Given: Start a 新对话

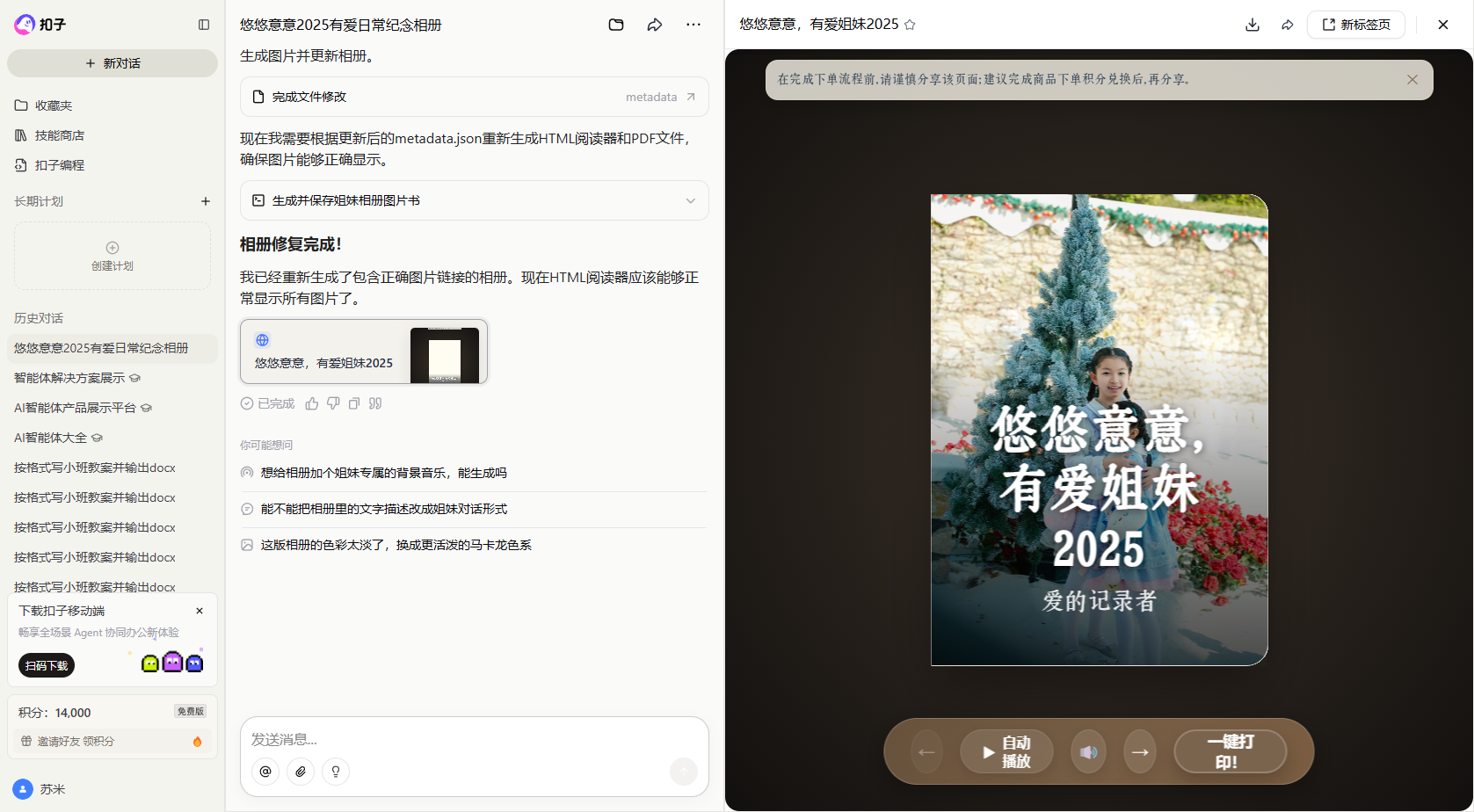Looking at the screenshot, I should pos(113,63).
